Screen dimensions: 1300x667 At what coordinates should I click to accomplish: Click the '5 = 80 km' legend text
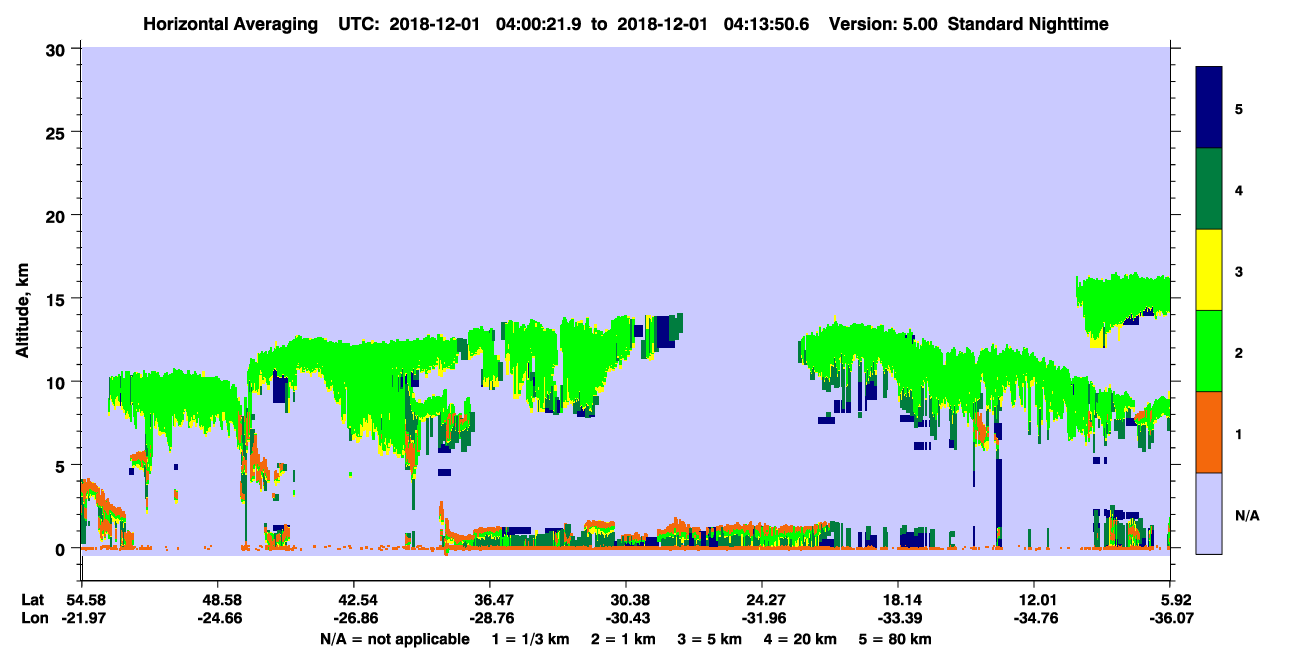(x=896, y=639)
